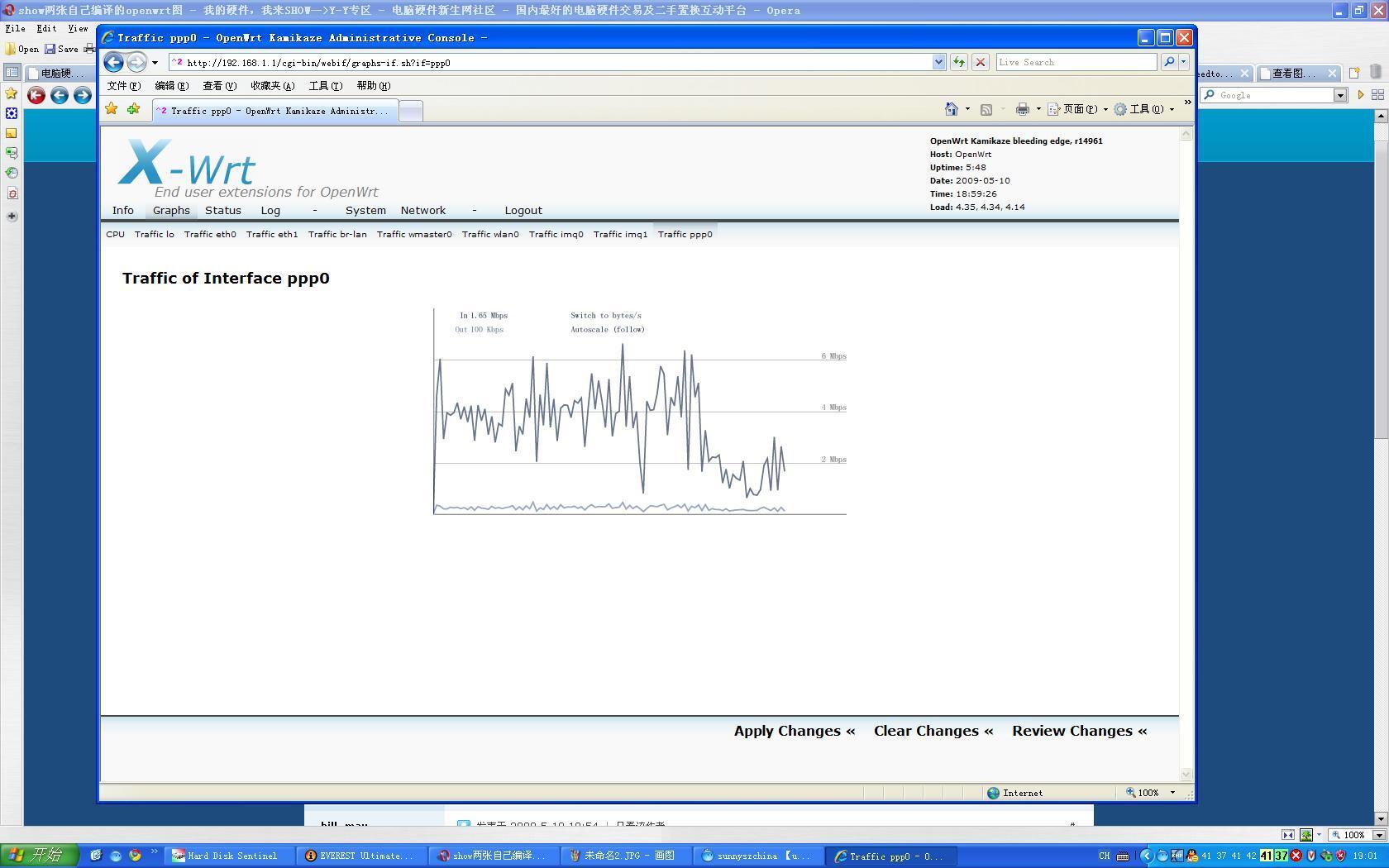The width and height of the screenshot is (1389, 868).
Task: Click the printer icon in IE toolbar
Action: pyautogui.click(x=1023, y=109)
